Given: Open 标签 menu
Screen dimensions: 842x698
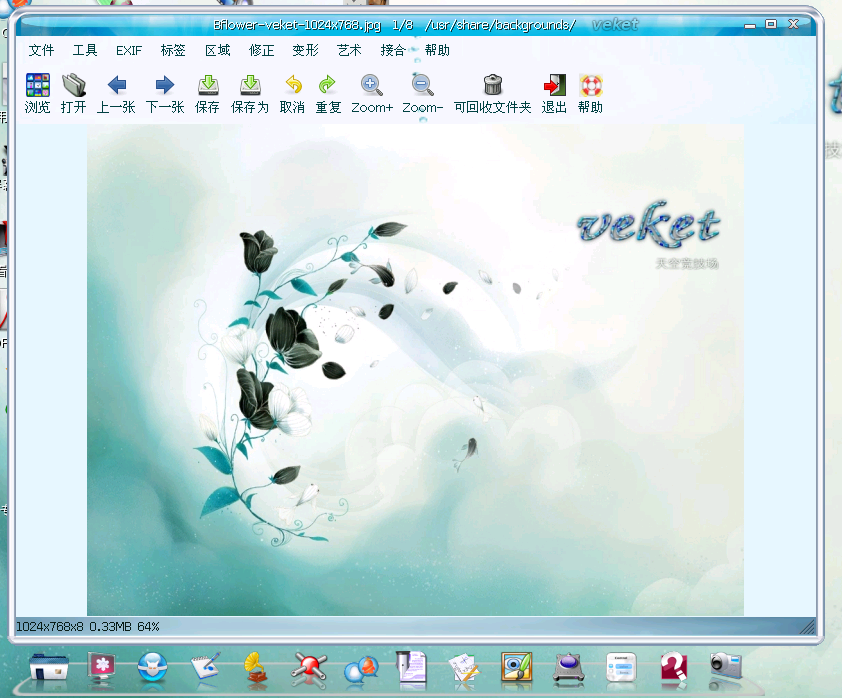Looking at the screenshot, I should pos(173,50).
